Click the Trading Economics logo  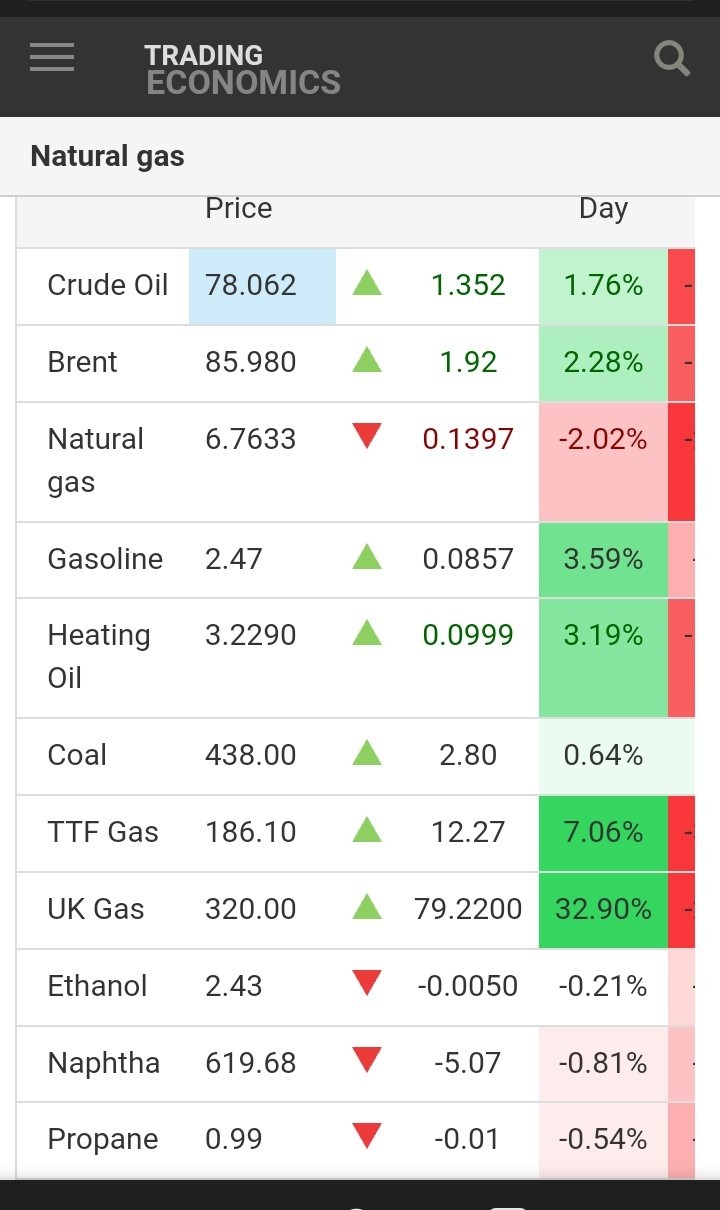242,69
